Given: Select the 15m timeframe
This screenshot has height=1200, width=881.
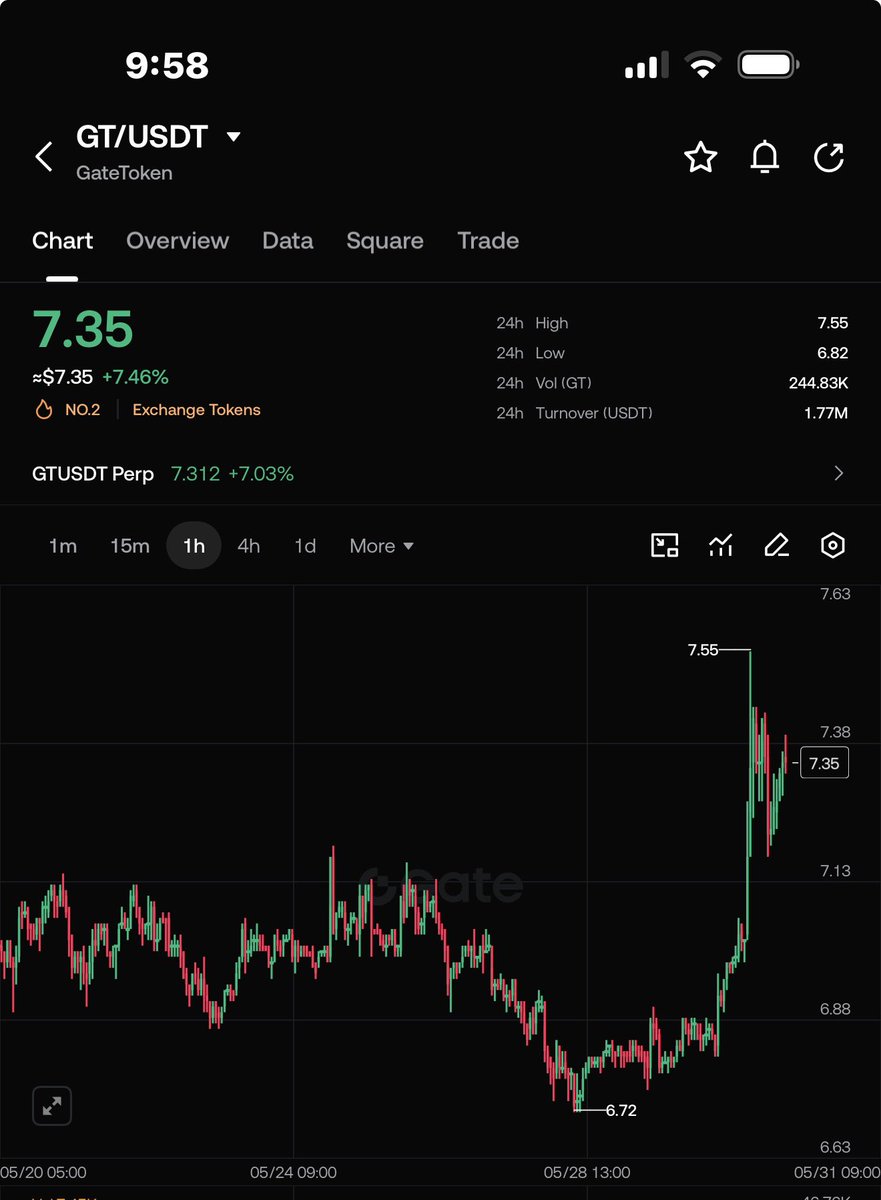Looking at the screenshot, I should click(x=130, y=546).
